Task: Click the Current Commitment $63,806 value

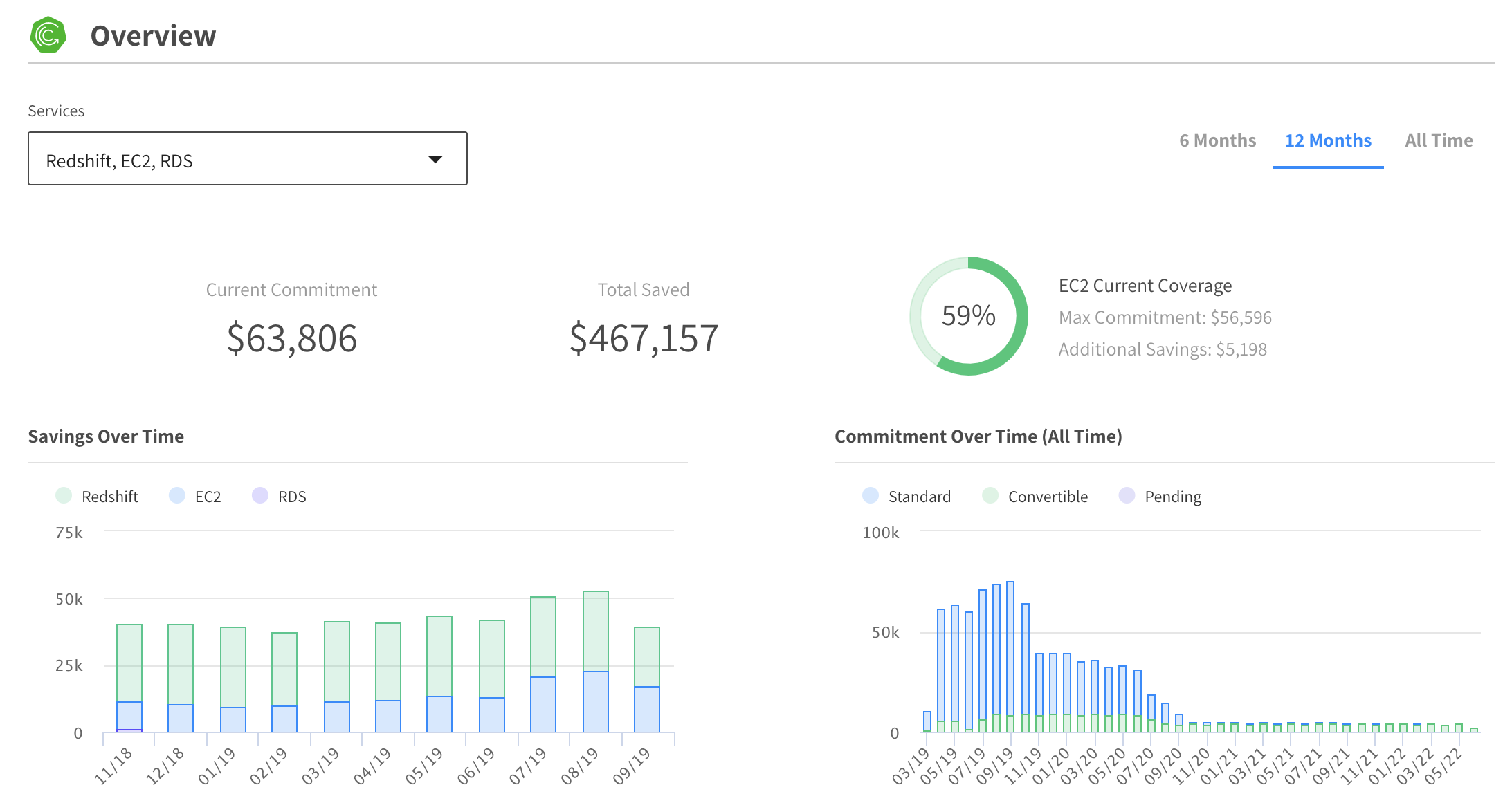Action: 291,338
